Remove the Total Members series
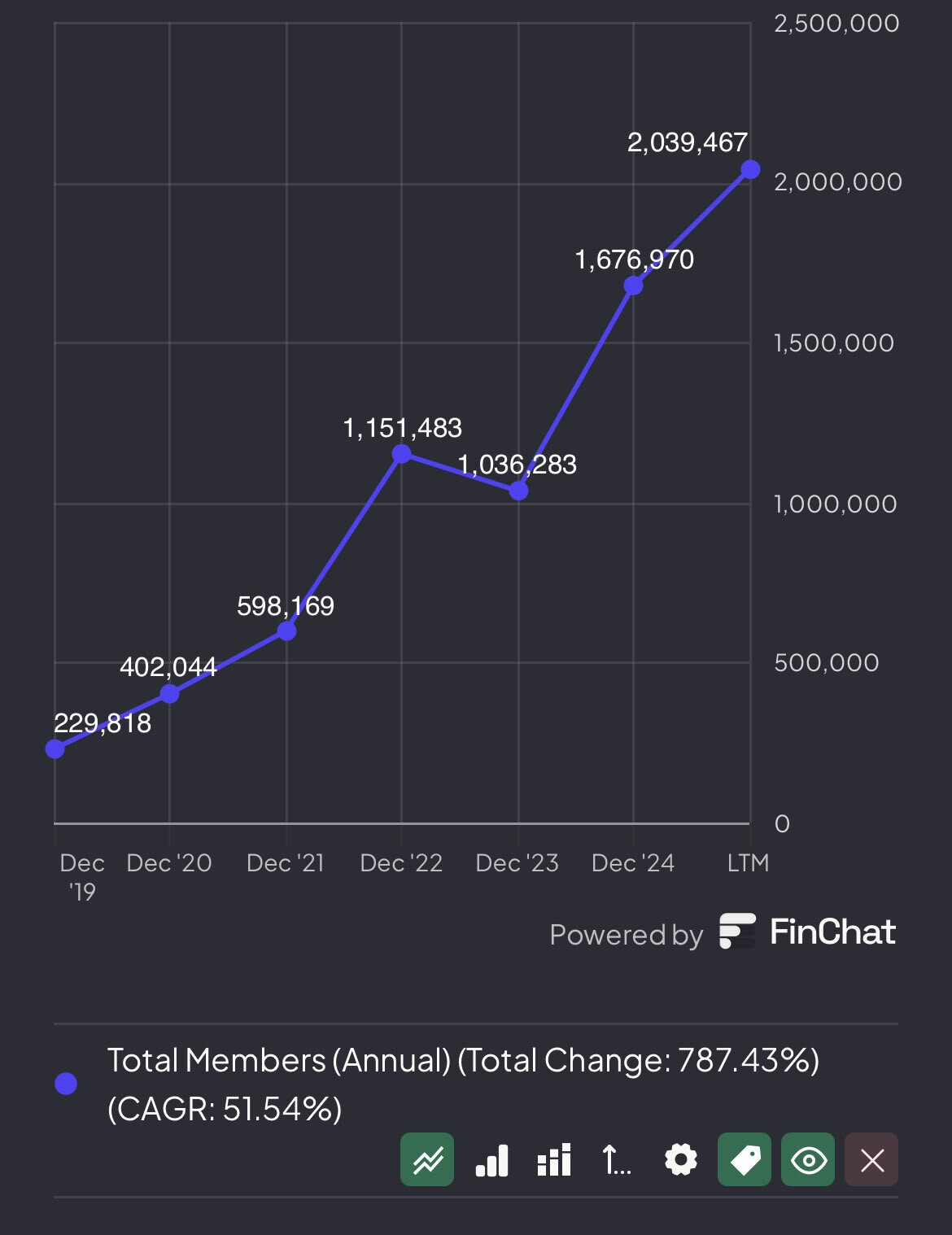The image size is (952, 1235). point(871,1159)
